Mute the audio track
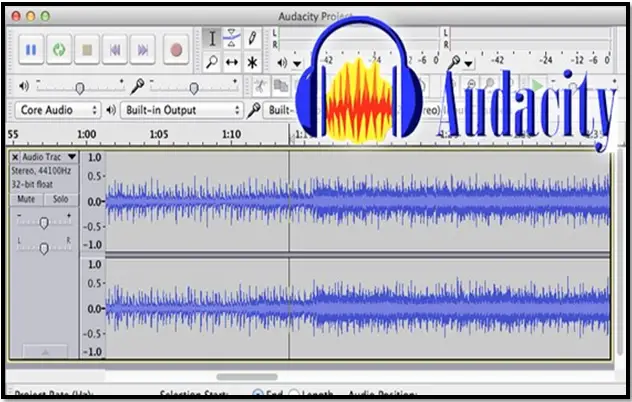 tap(27, 199)
